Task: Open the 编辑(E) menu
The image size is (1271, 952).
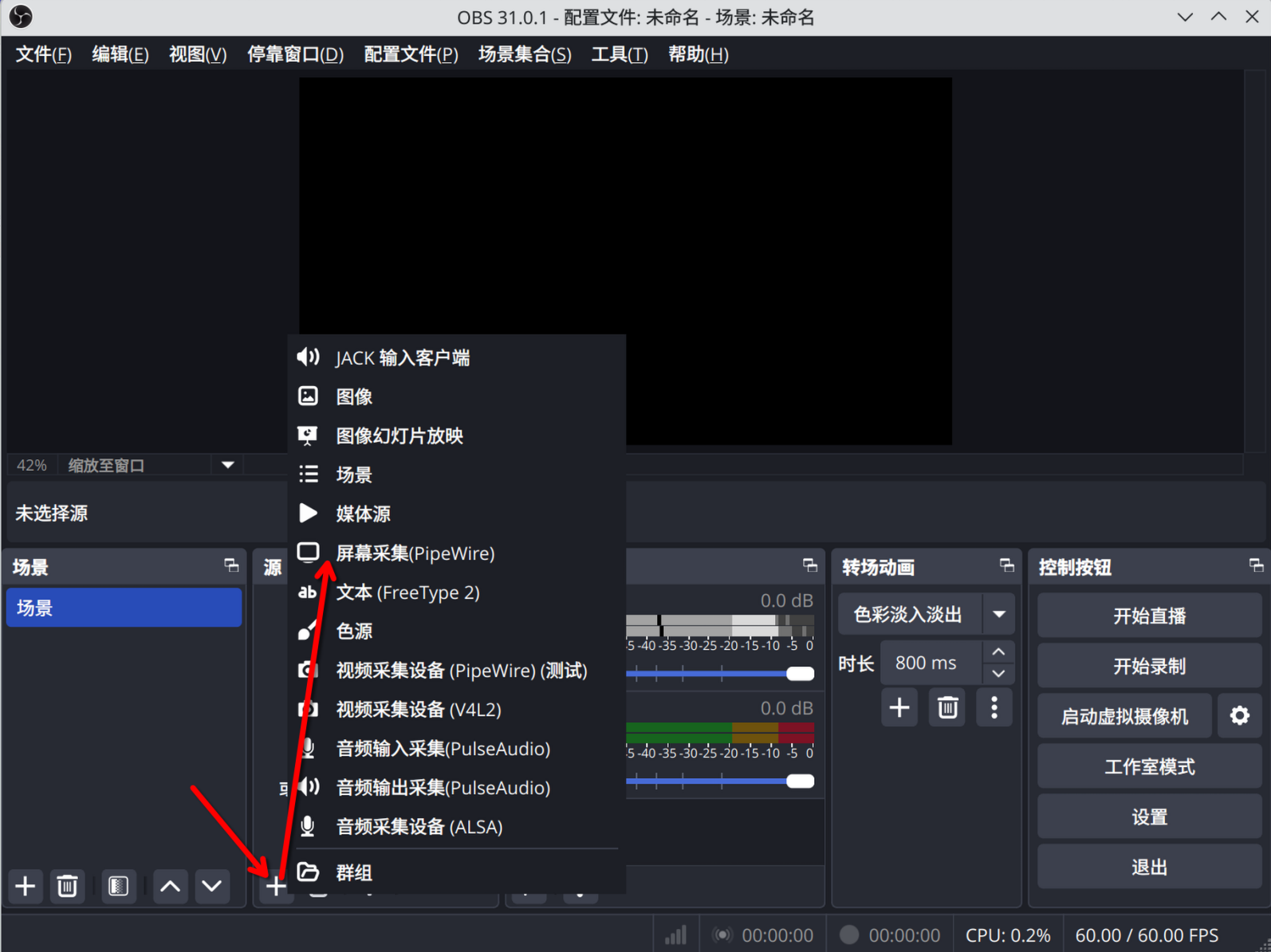Action: coord(120,54)
